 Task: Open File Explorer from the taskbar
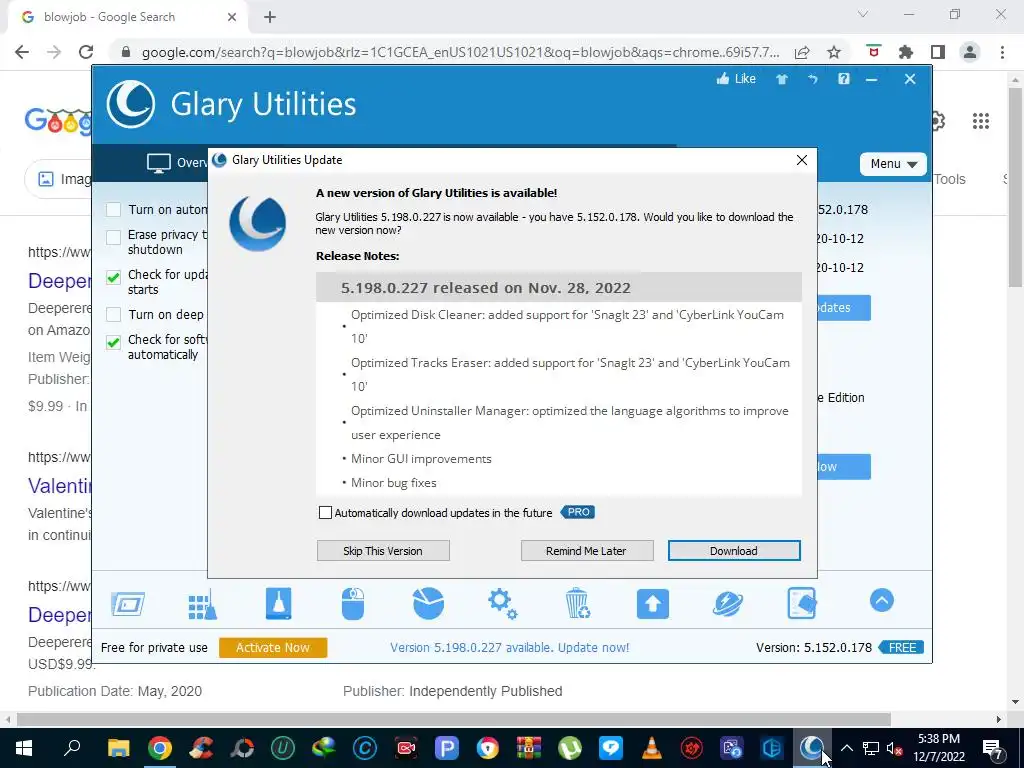coord(118,748)
